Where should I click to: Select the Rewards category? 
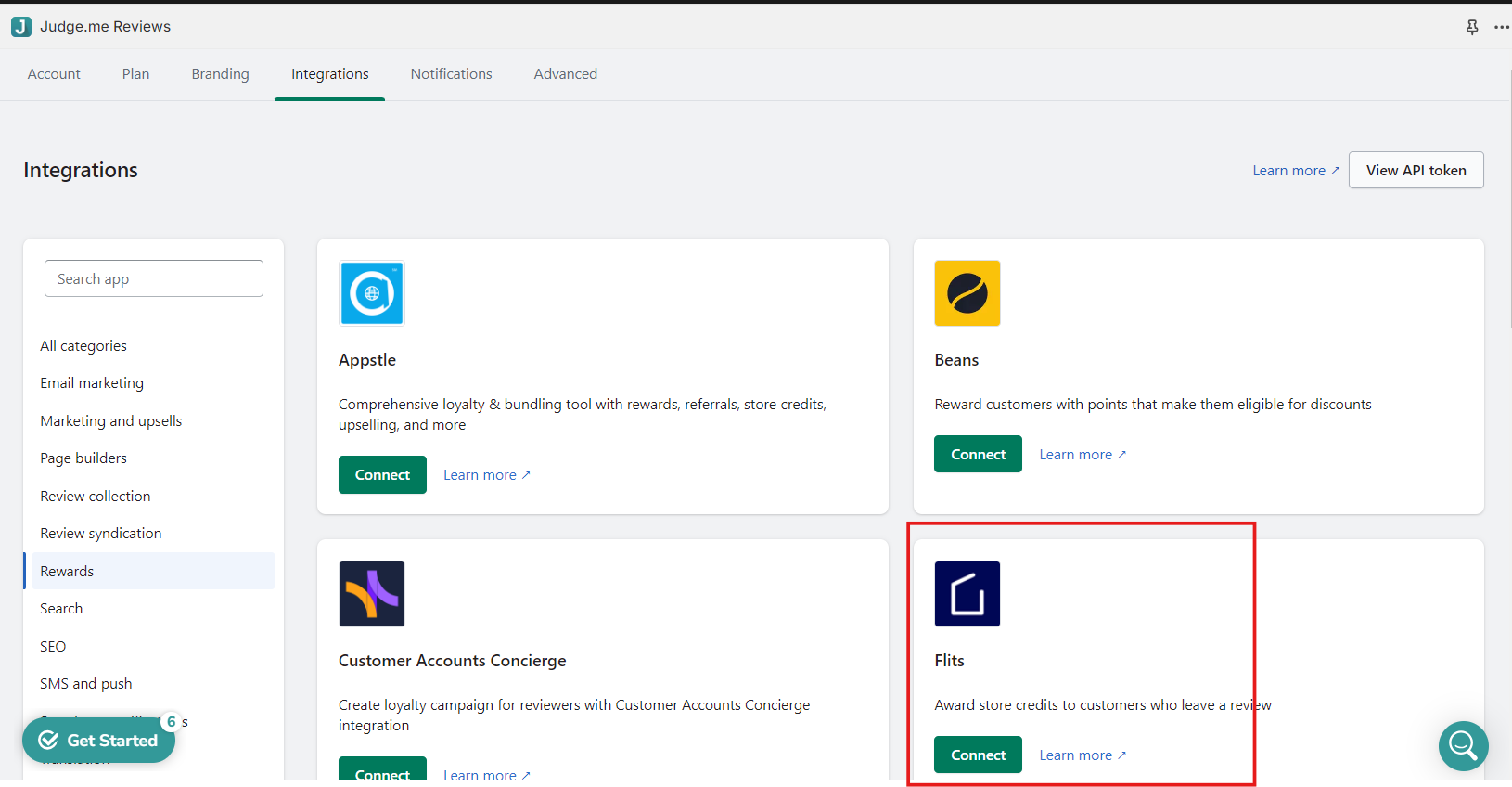click(153, 571)
